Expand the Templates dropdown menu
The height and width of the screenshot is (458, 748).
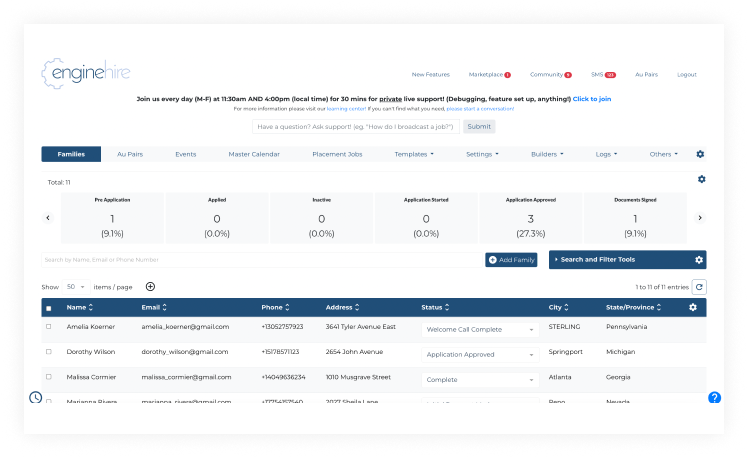[414, 154]
